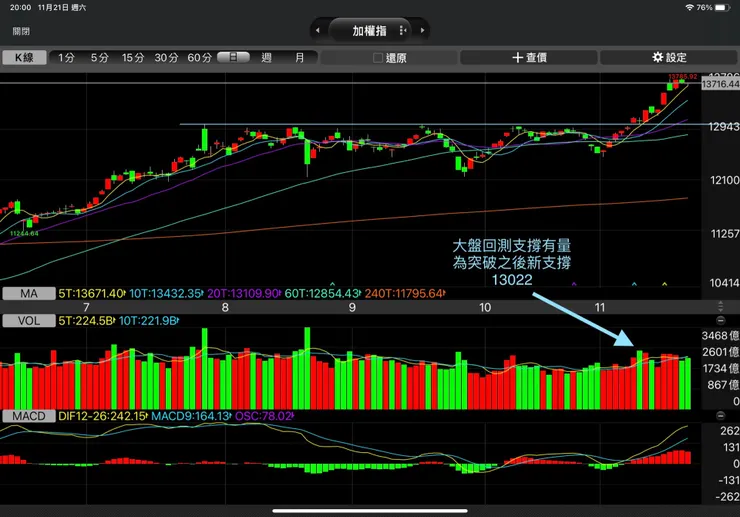
Task: Tap the panel resize handle beside the month axis
Action: click(720, 306)
